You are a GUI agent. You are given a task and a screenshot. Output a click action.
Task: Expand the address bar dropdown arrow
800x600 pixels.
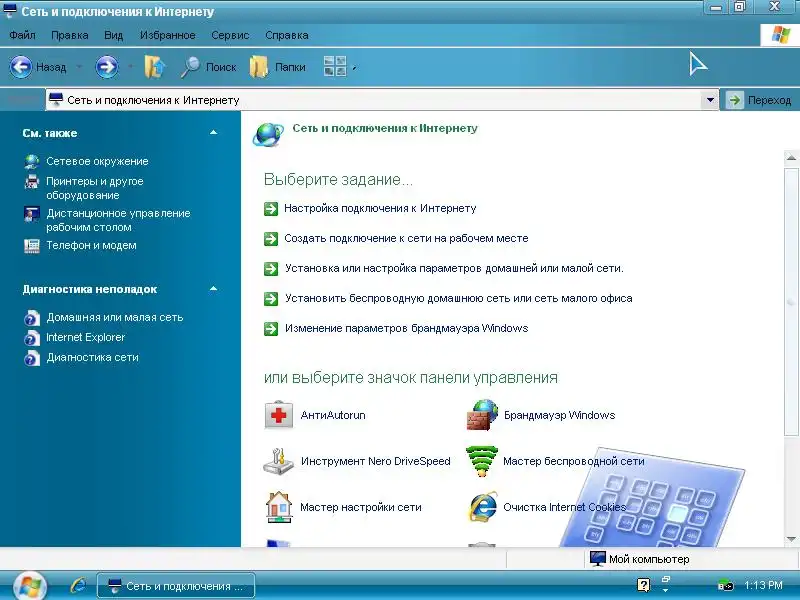pos(710,100)
